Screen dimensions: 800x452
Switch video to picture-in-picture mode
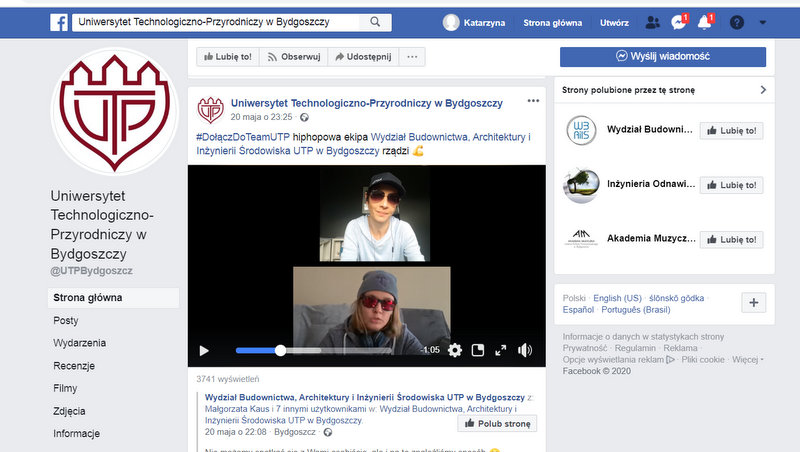tap(478, 350)
